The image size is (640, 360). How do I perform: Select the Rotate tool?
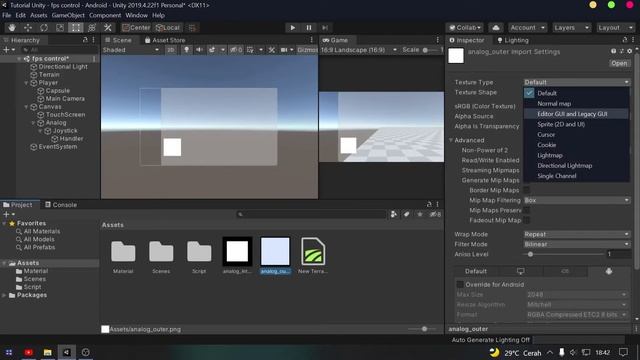click(44, 28)
